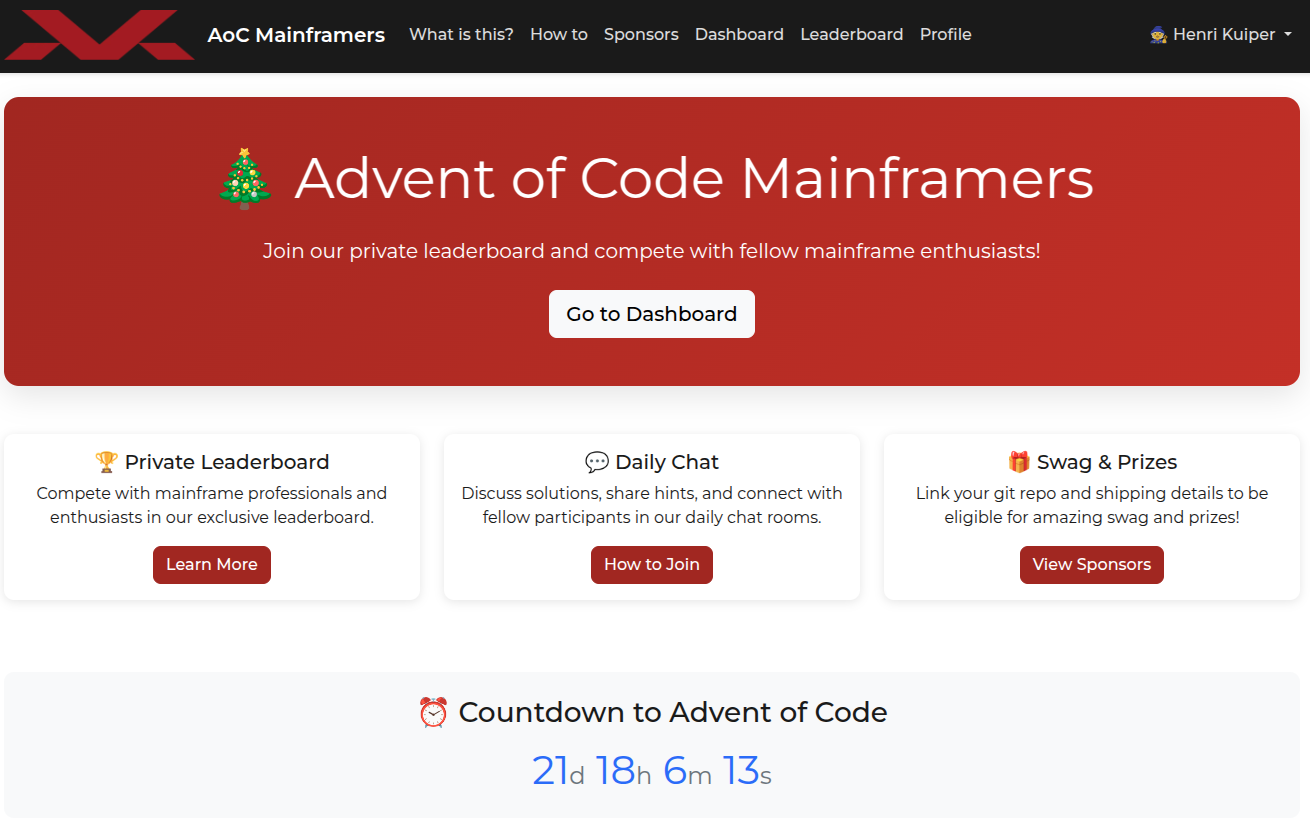Click the red X logo icon
This screenshot has height=840, width=1310.
coord(98,35)
